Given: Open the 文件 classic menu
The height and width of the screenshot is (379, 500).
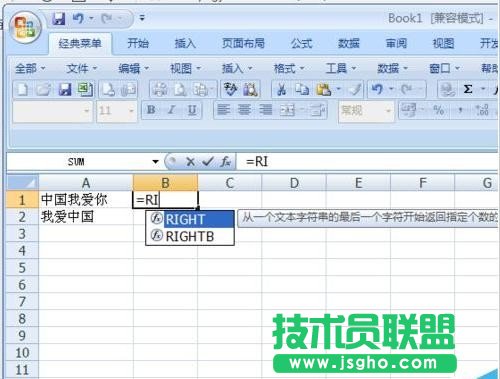Looking at the screenshot, I should pyautogui.click(x=81, y=69).
